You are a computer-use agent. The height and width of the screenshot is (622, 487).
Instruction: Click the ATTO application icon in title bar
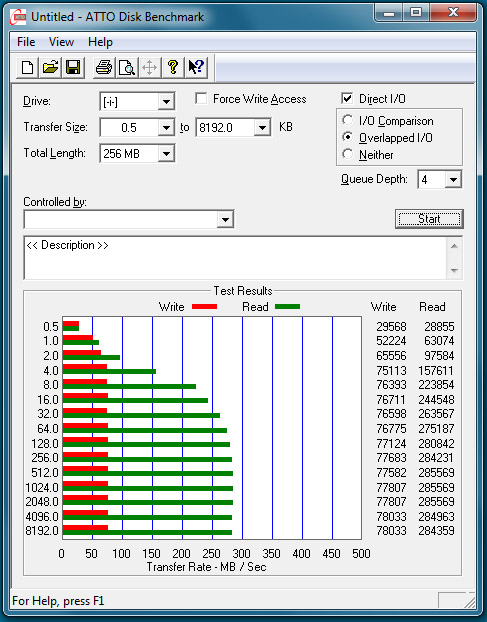(19, 17)
